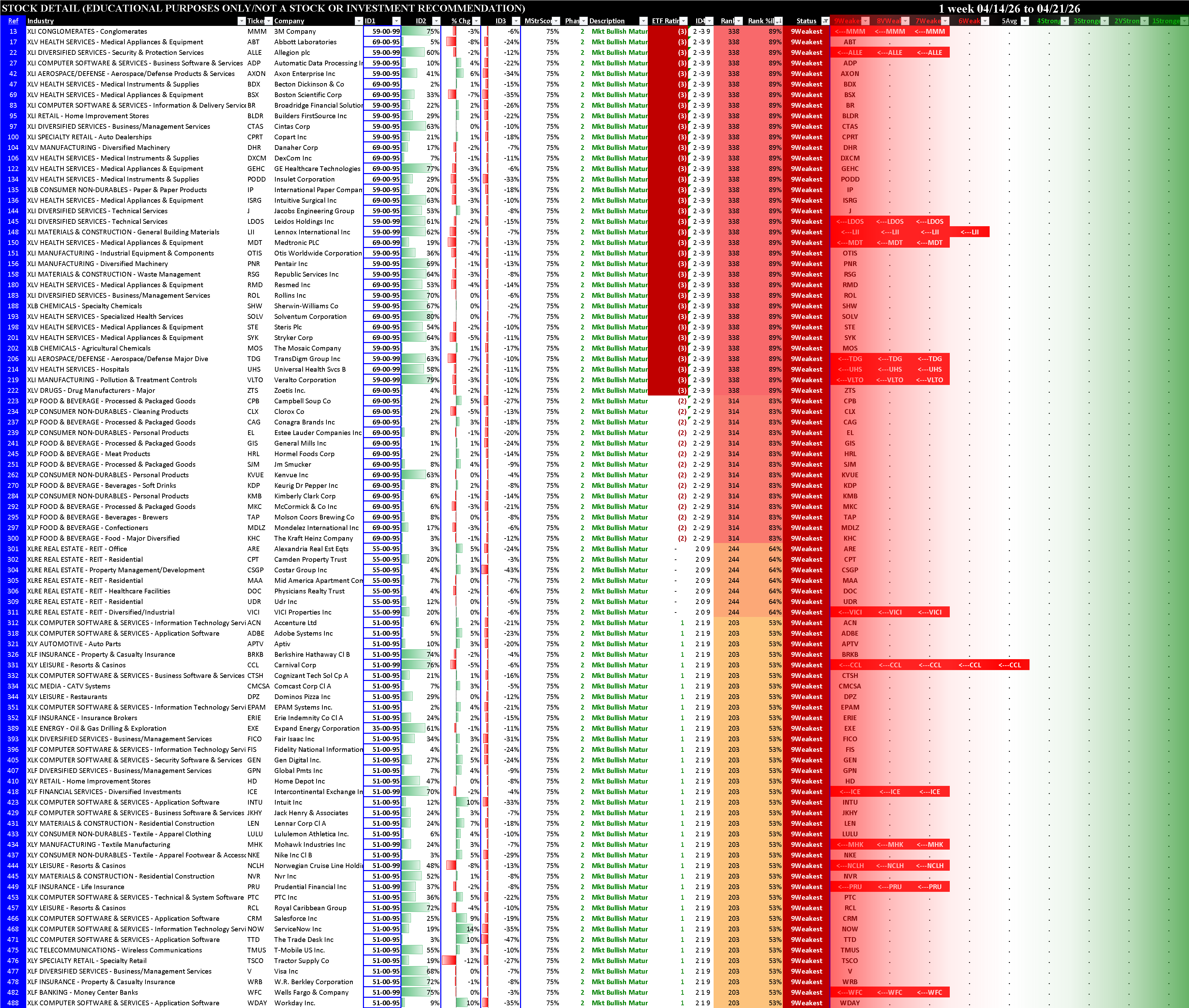
Task: Open the 5Avg column filter dropdown
Action: [1025, 21]
